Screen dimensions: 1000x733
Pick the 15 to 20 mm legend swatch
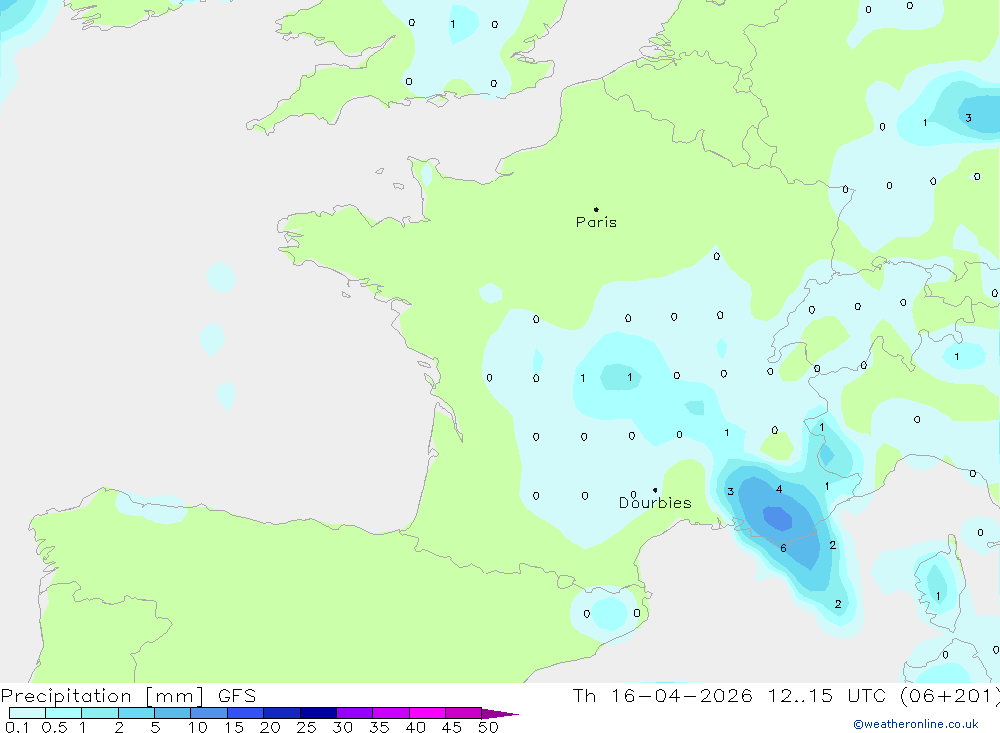coord(245,713)
